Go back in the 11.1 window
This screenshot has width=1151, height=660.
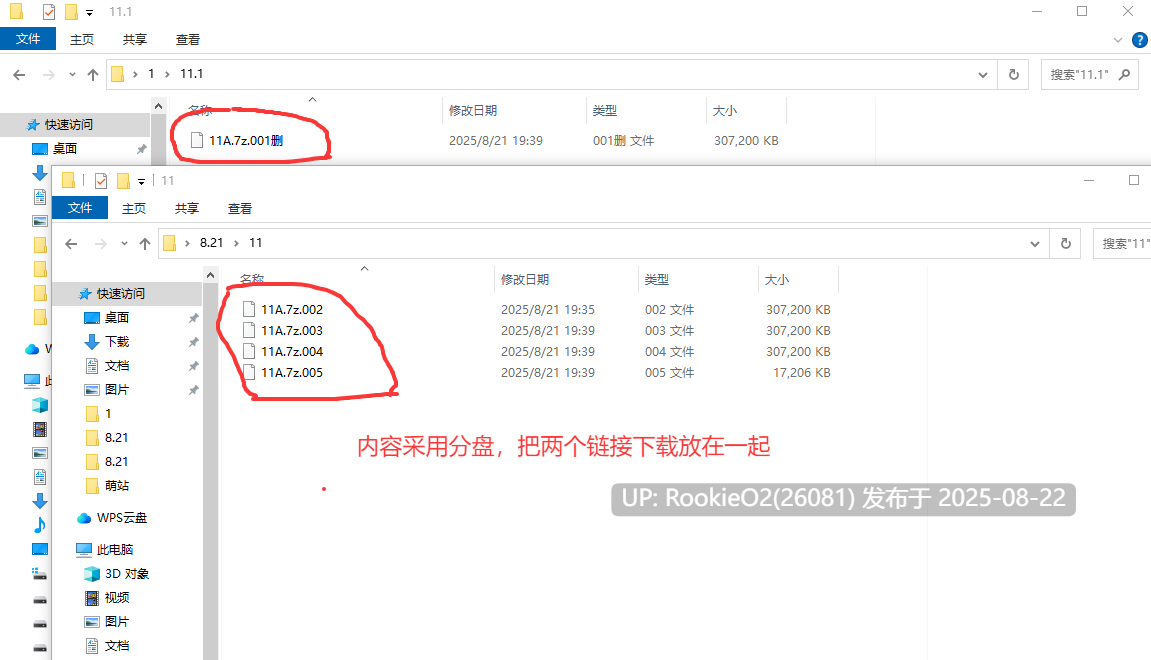[19, 74]
